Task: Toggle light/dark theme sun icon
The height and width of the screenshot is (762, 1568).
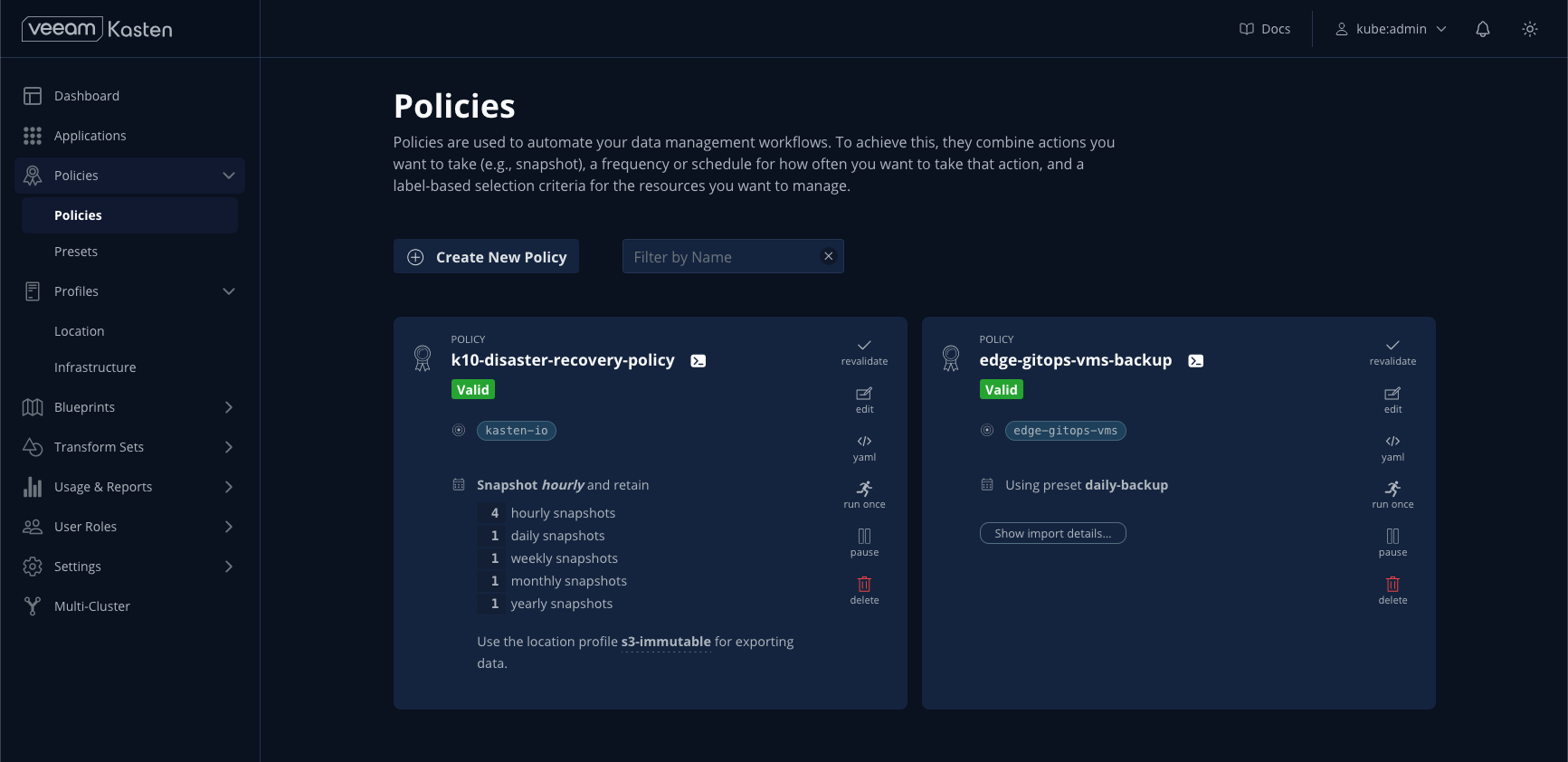Action: [1530, 29]
